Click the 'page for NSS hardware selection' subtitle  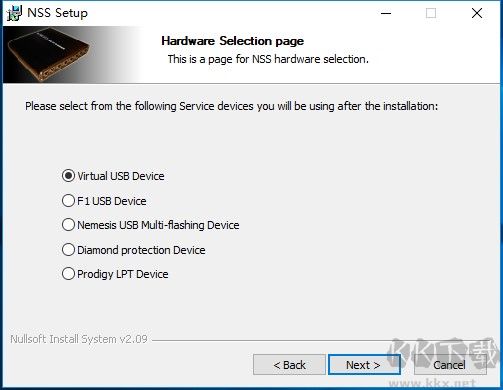pyautogui.click(x=288, y=59)
